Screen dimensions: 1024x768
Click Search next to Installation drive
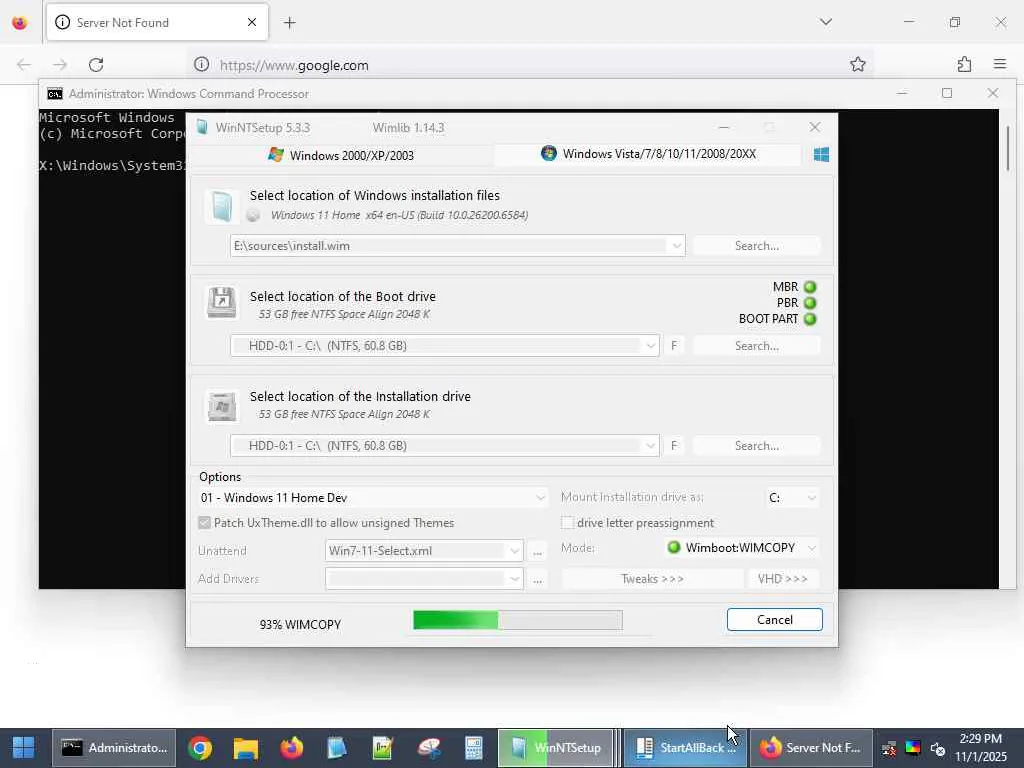pos(756,446)
